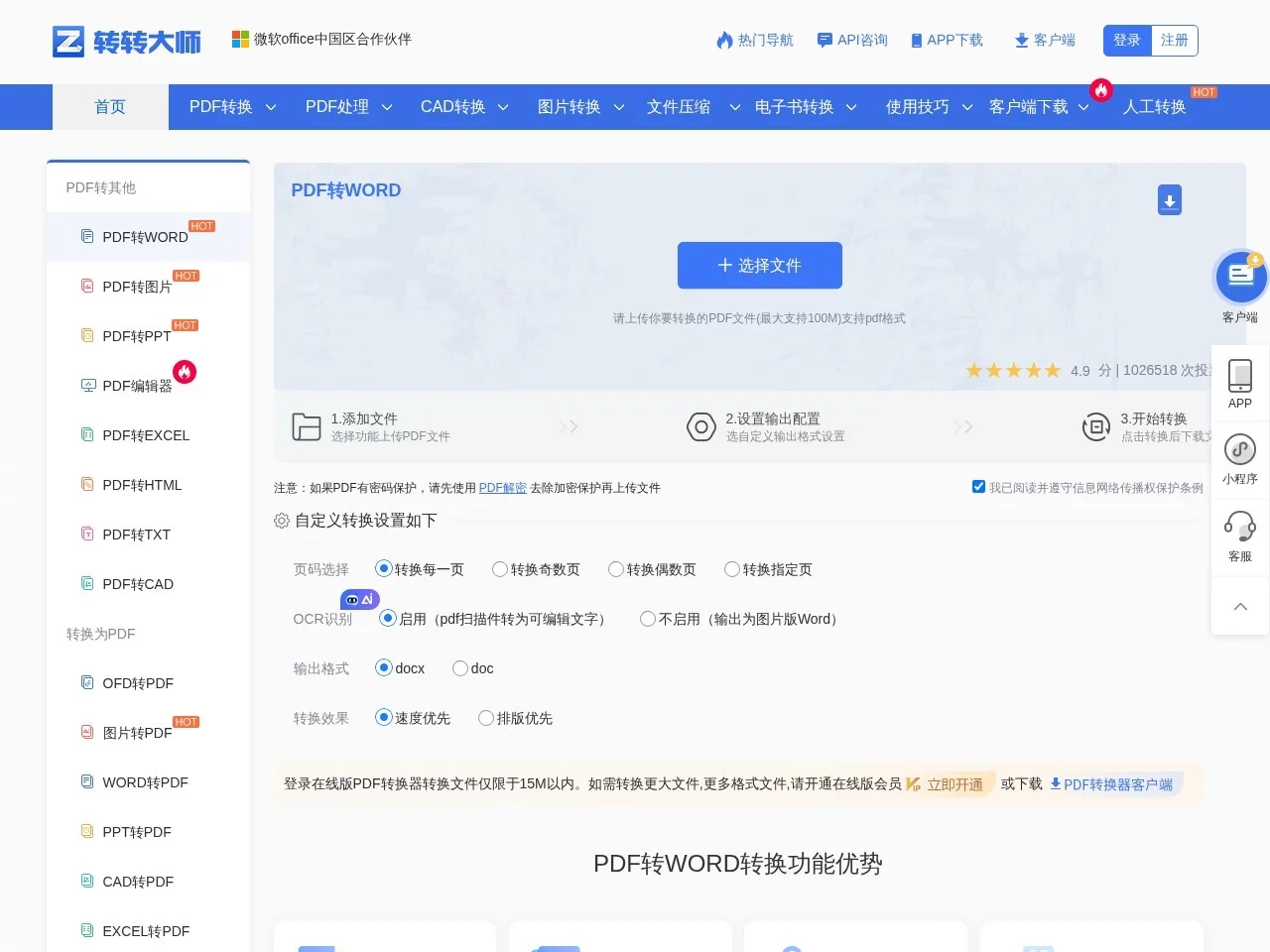
Task: Click the APP icon on the right sidebar
Action: point(1239,380)
